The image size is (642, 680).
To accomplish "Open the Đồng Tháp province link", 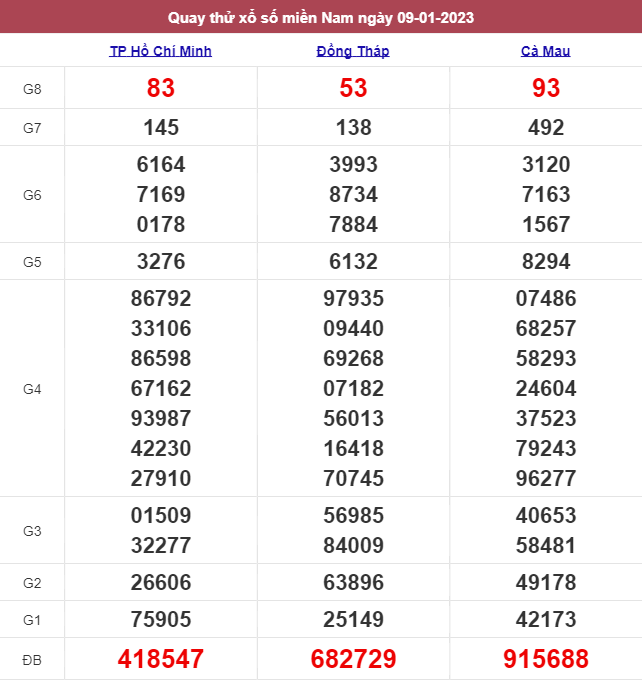I will (353, 51).
